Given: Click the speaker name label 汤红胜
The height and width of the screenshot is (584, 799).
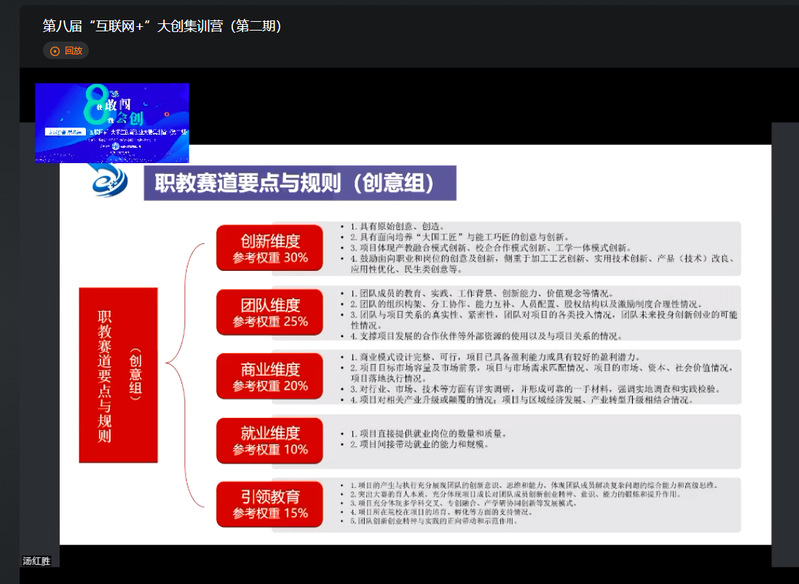Looking at the screenshot, I should (x=36, y=561).
